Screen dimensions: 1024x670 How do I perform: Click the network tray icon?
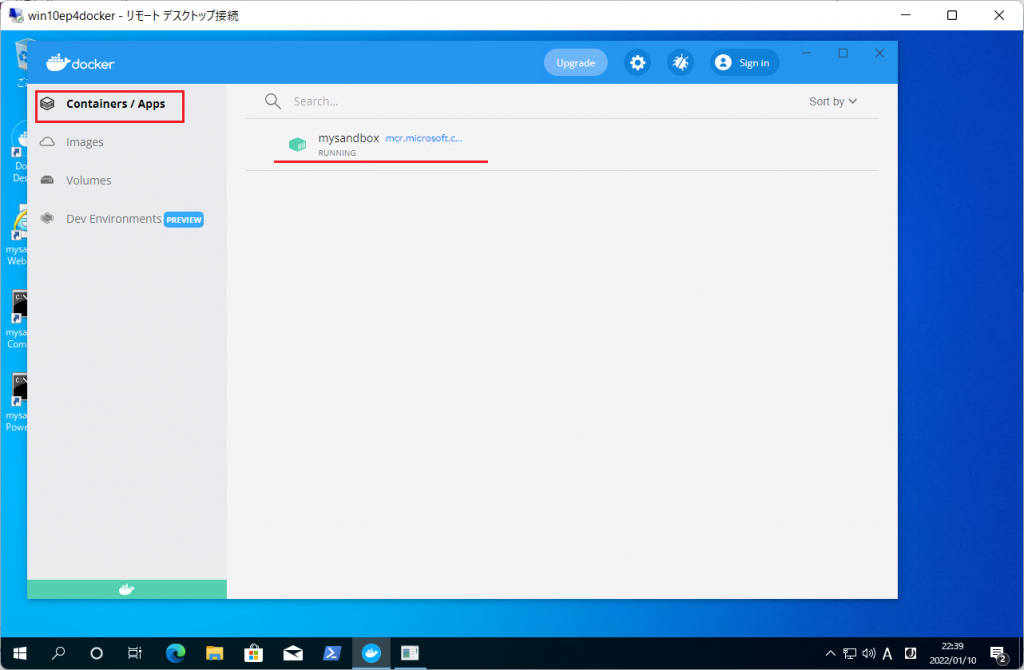pos(850,653)
